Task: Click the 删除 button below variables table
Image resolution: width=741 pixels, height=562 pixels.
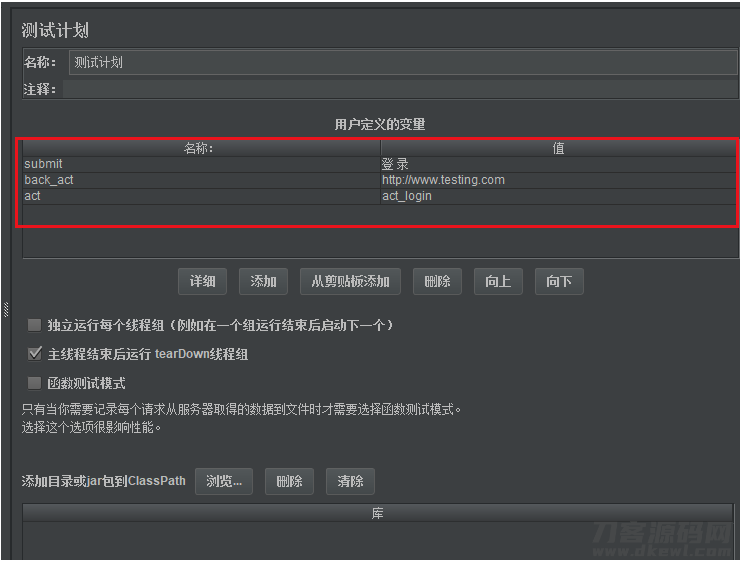Action: tap(437, 282)
